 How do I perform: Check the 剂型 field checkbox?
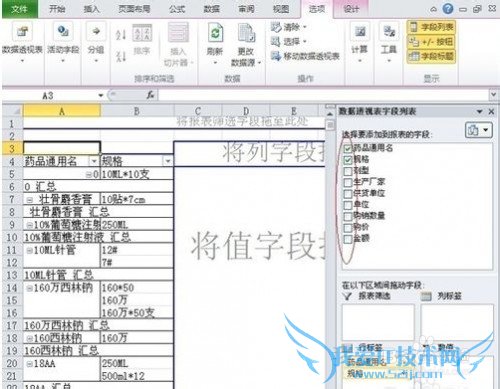coord(348,172)
